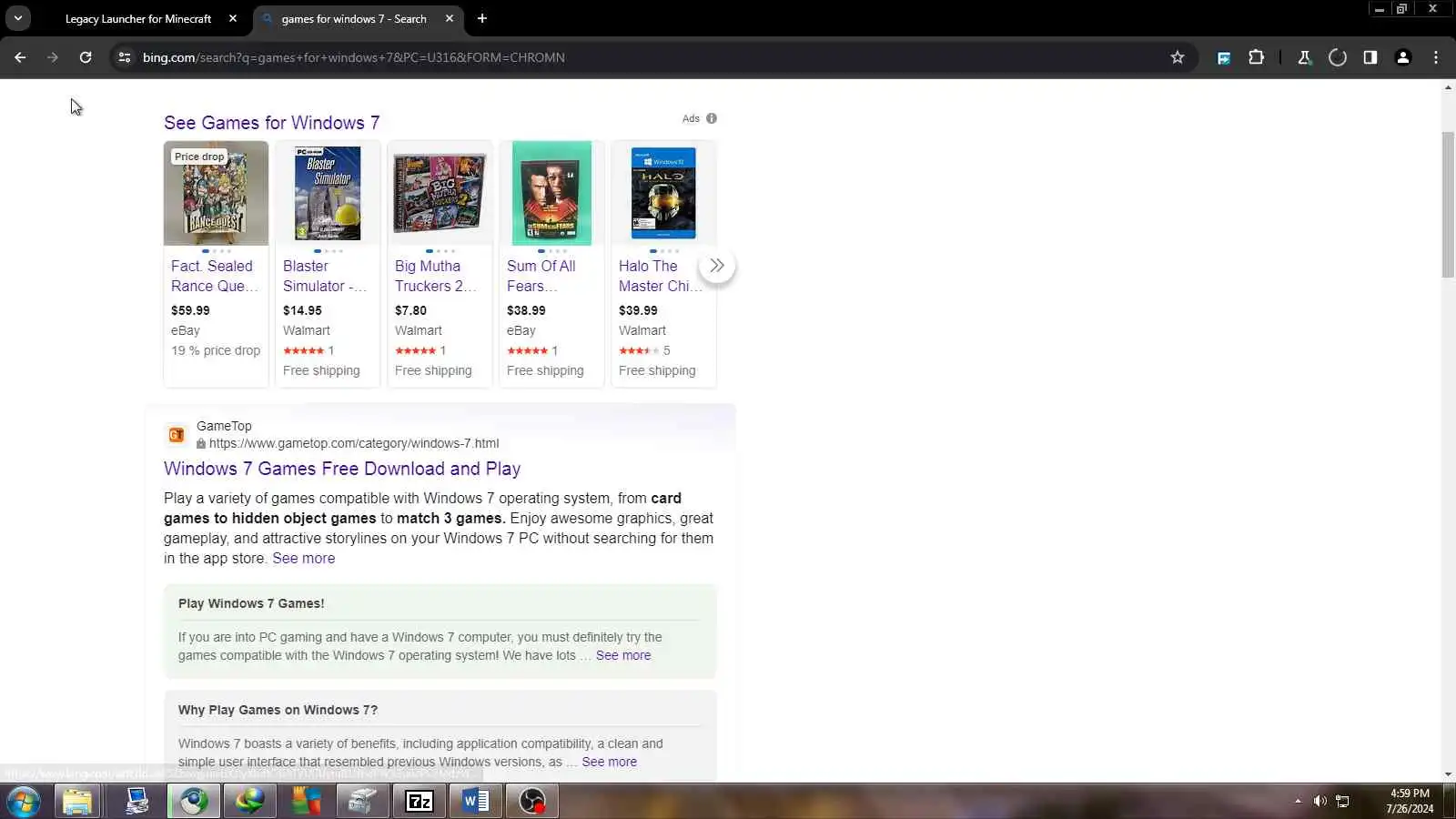Open the network connection tray icon
Viewport: 1456px width, 819px height.
[1342, 802]
